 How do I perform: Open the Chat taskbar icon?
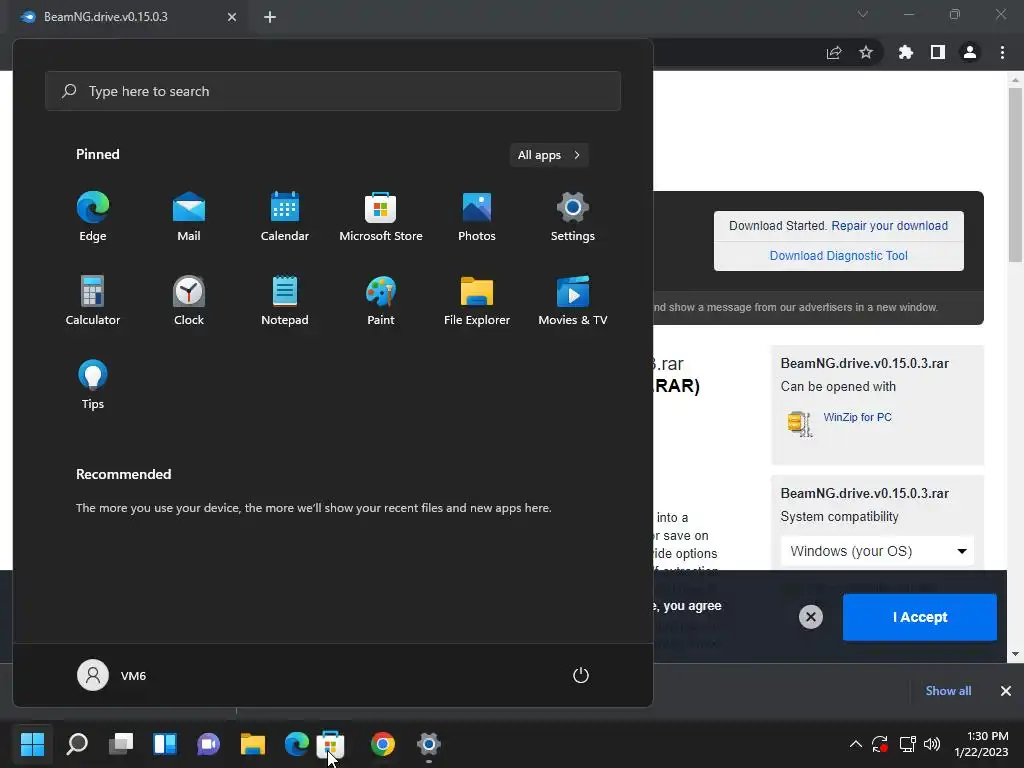(x=208, y=743)
